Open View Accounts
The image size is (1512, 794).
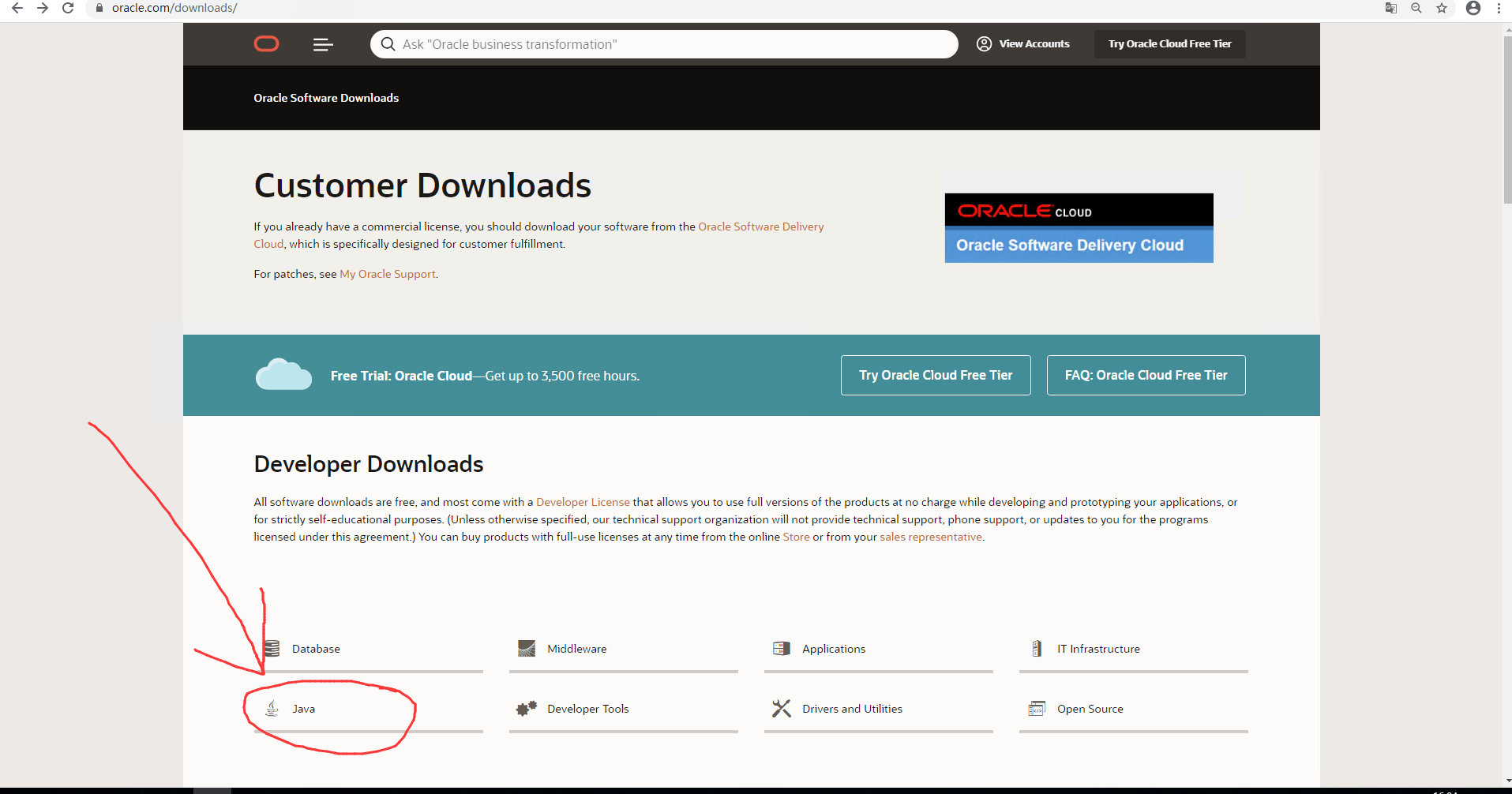[1023, 44]
